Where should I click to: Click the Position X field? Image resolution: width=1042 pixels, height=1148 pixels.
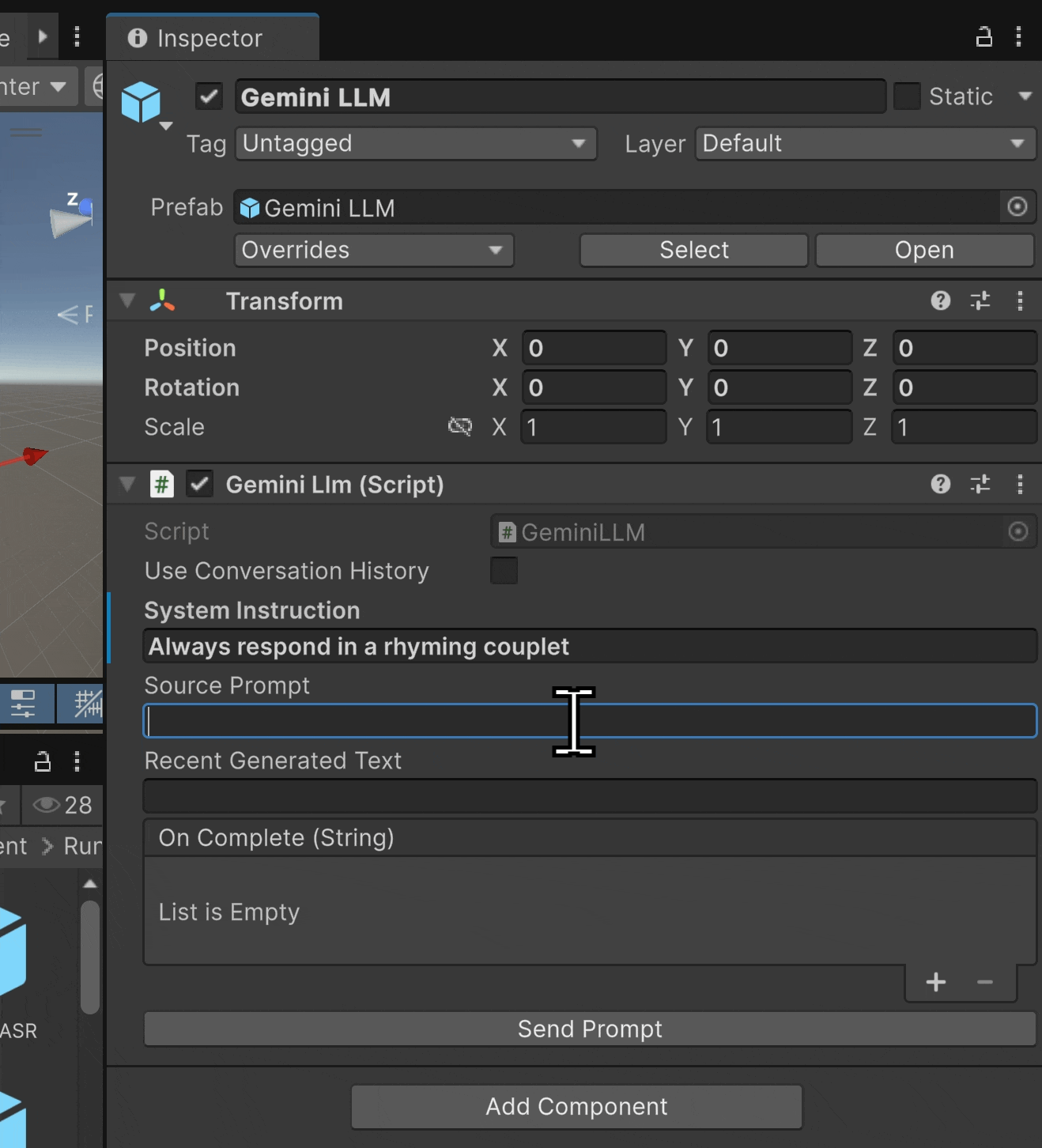pyautogui.click(x=594, y=348)
